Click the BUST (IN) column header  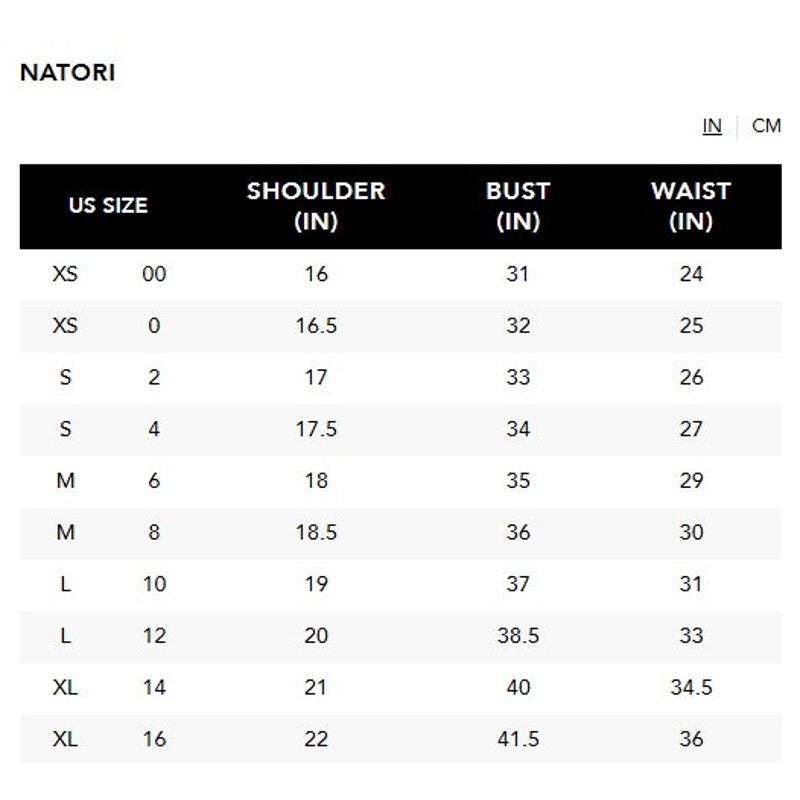[x=518, y=206]
